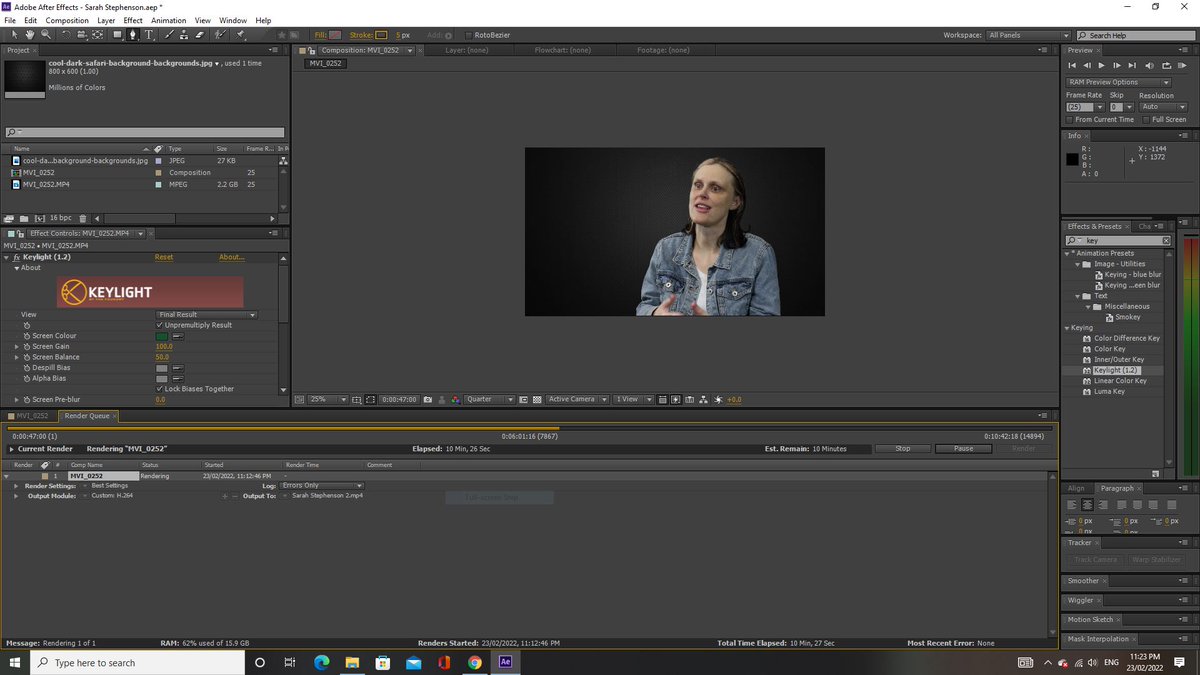1200x675 pixels.
Task: Select the Clone Stamp tool
Action: pos(184,34)
